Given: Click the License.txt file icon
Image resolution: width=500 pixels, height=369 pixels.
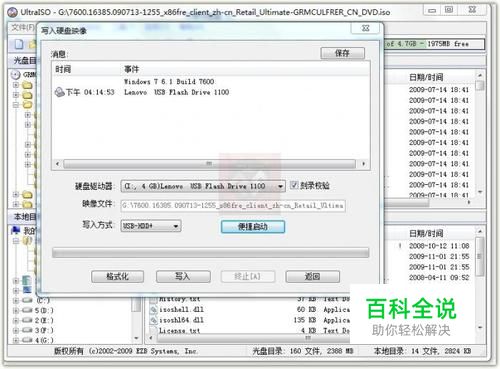Looking at the screenshot, I should point(153,331).
